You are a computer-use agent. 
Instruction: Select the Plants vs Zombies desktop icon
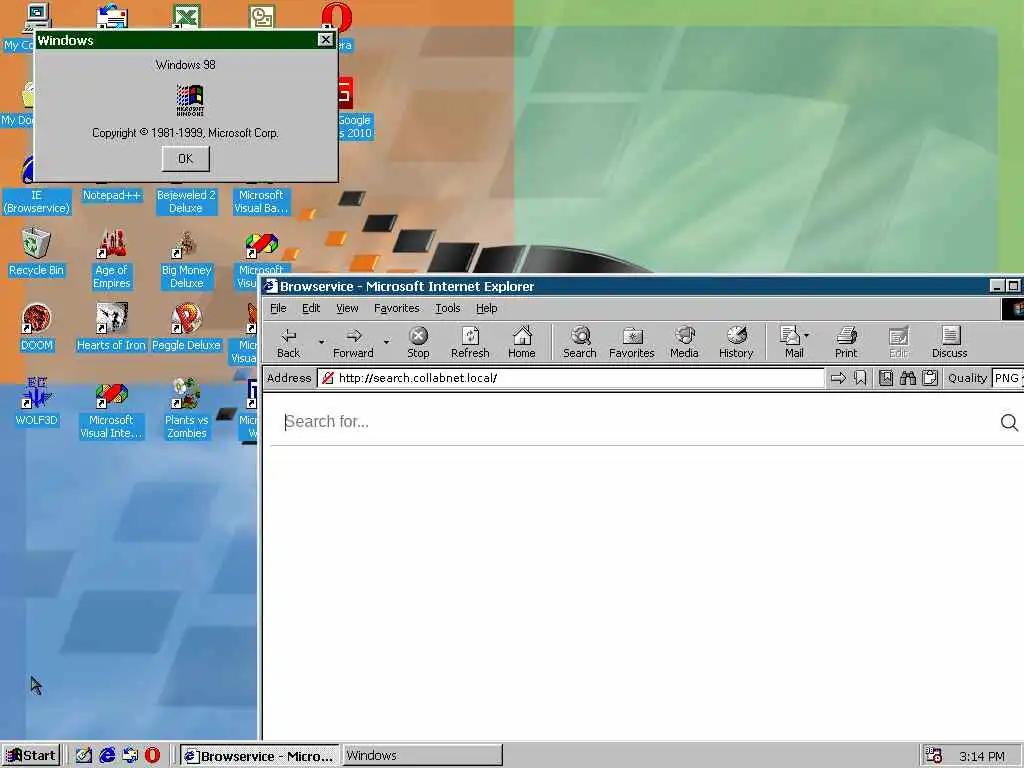[x=186, y=408]
